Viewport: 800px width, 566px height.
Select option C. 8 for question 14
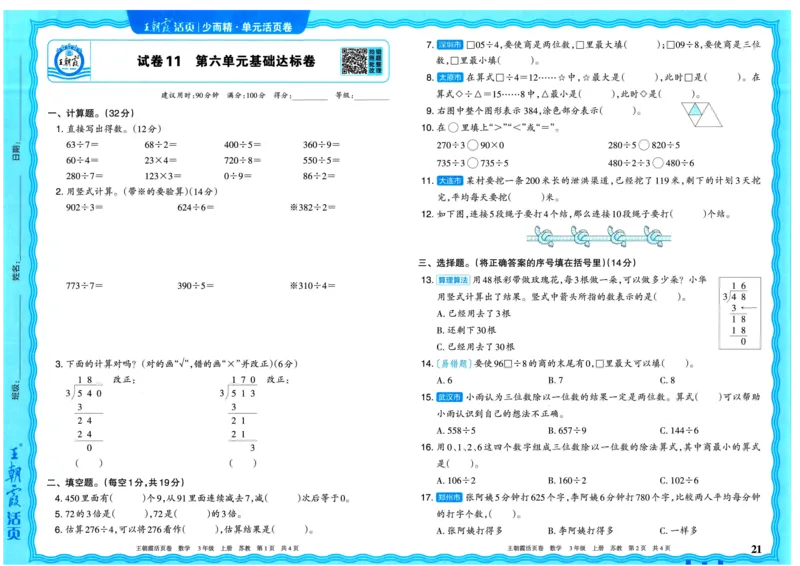point(667,380)
